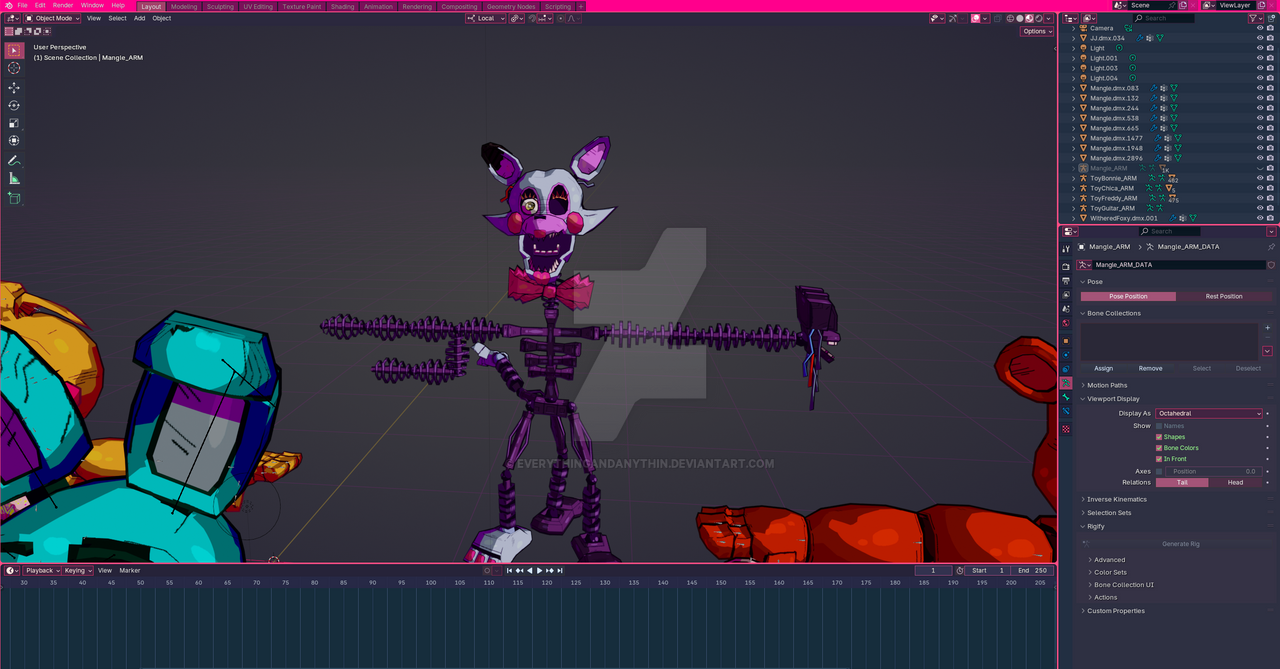
Task: Pick the Rotate tool
Action: coord(14,105)
